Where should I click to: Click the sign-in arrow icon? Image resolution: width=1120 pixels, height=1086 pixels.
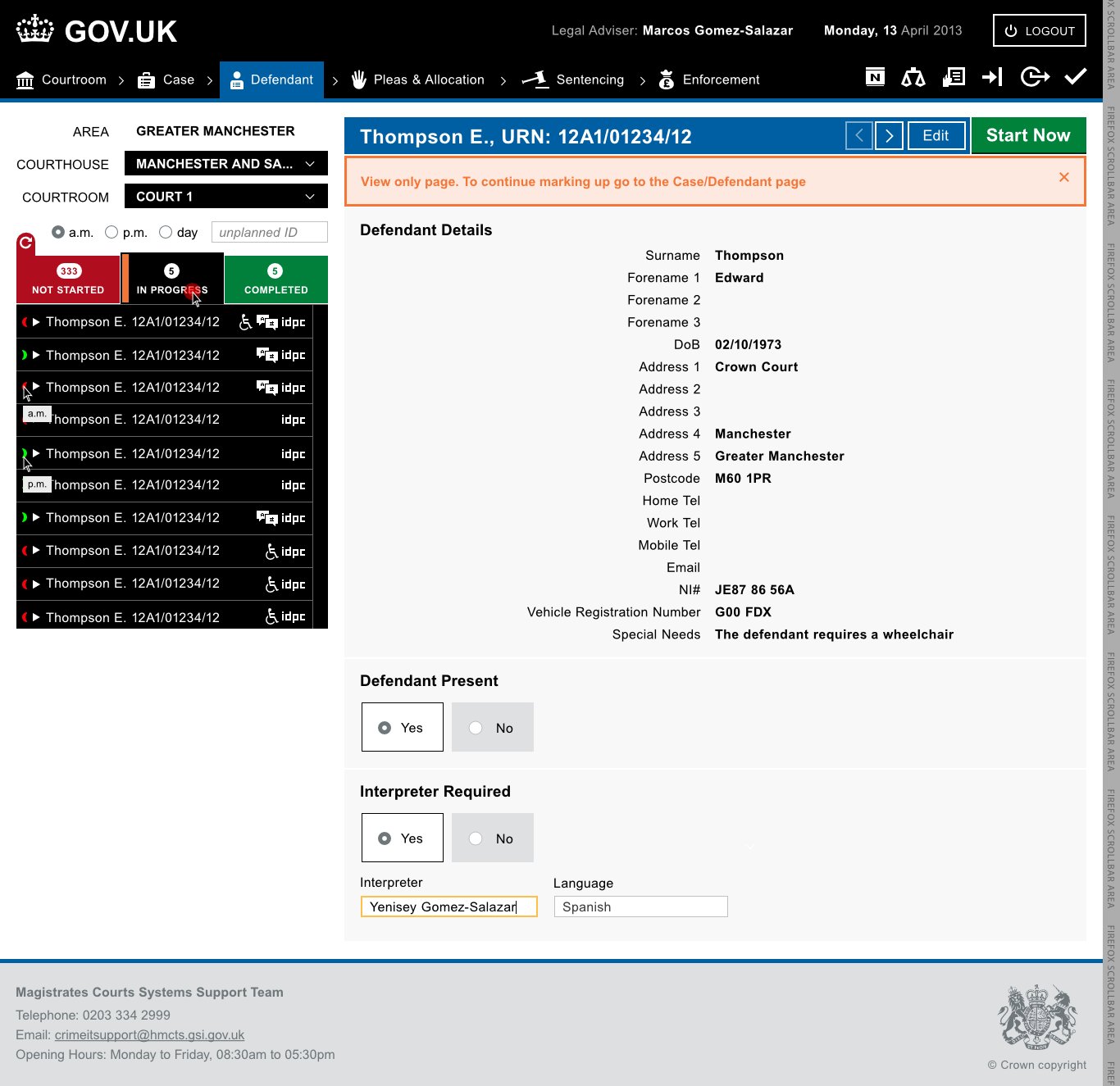click(993, 77)
